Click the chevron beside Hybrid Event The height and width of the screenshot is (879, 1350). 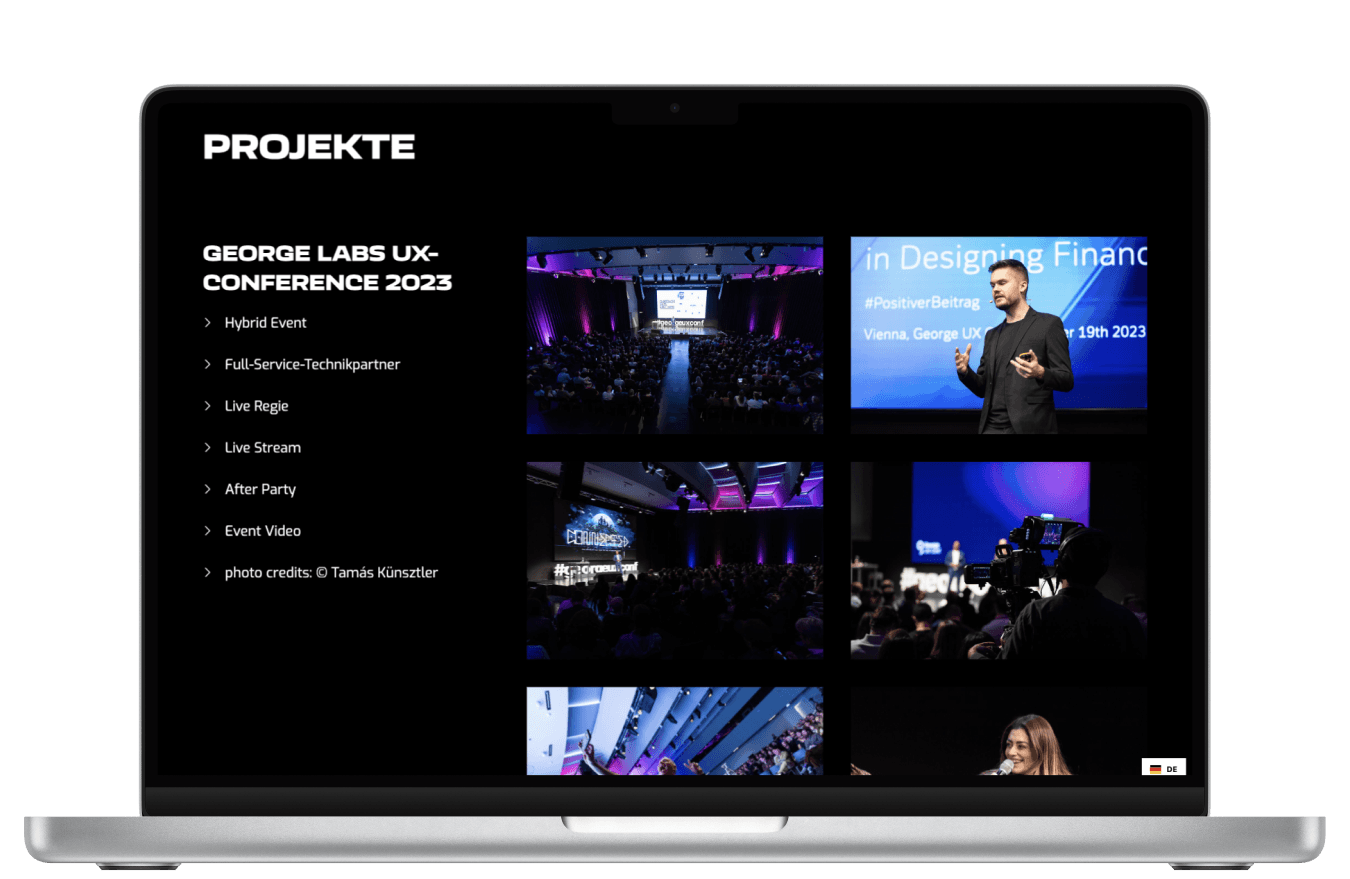[x=208, y=323]
